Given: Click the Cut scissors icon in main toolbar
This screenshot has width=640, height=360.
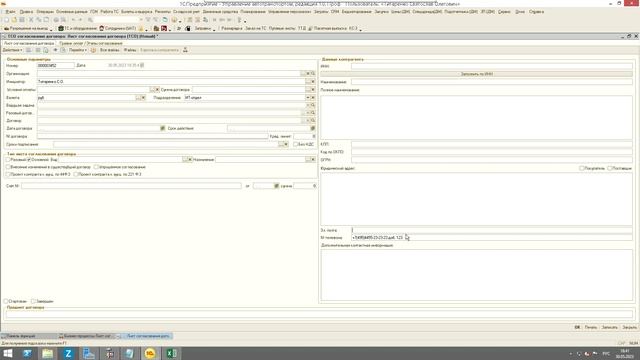Looking at the screenshot, I should pos(31,20).
